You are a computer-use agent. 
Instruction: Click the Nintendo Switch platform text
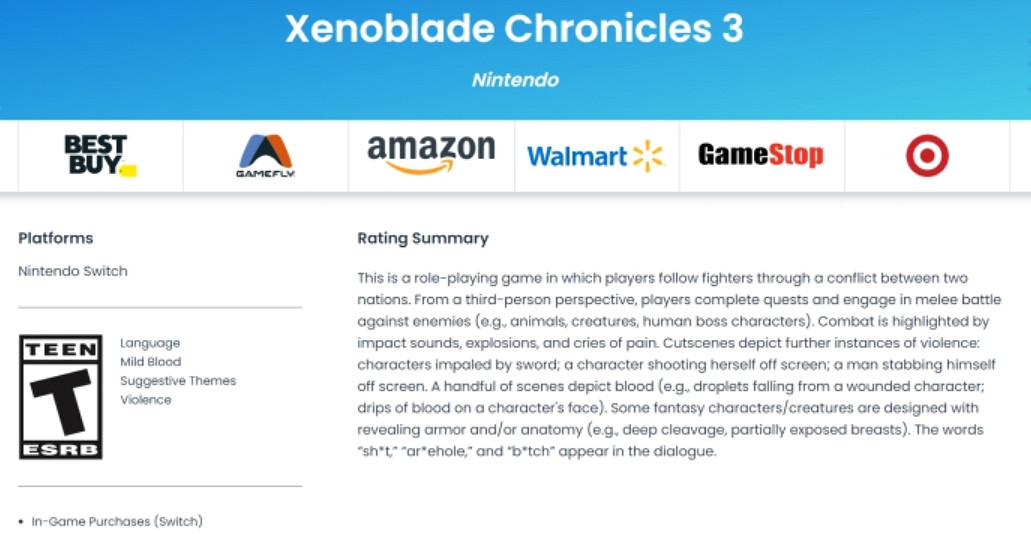pyautogui.click(x=73, y=271)
